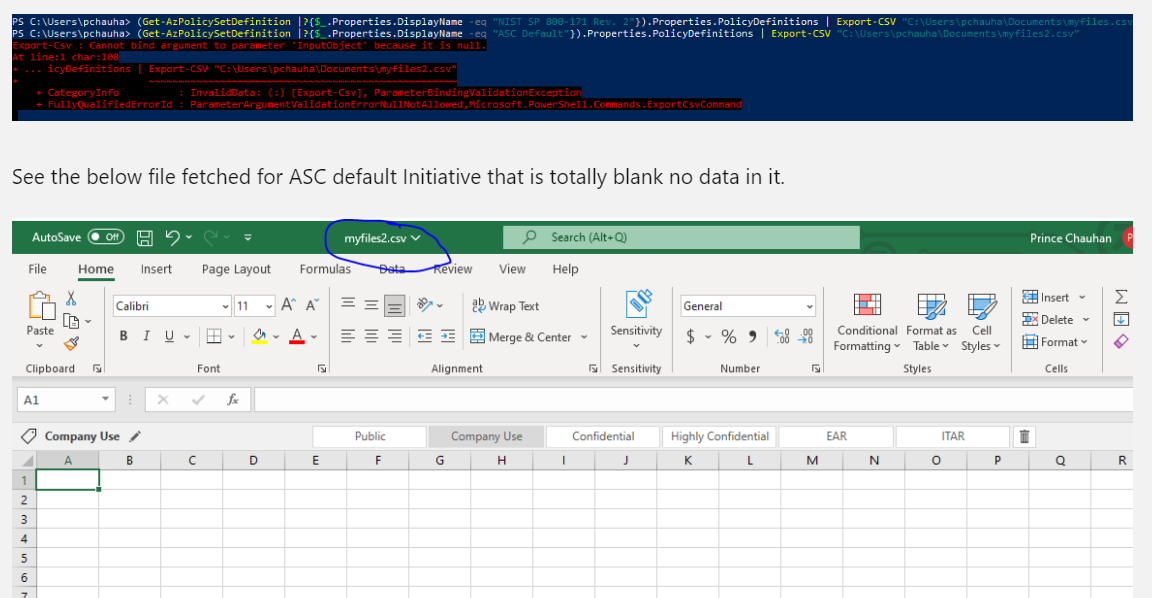Open the Delete cells dropdown arrow
This screenshot has width=1152, height=598.
[x=1086, y=320]
